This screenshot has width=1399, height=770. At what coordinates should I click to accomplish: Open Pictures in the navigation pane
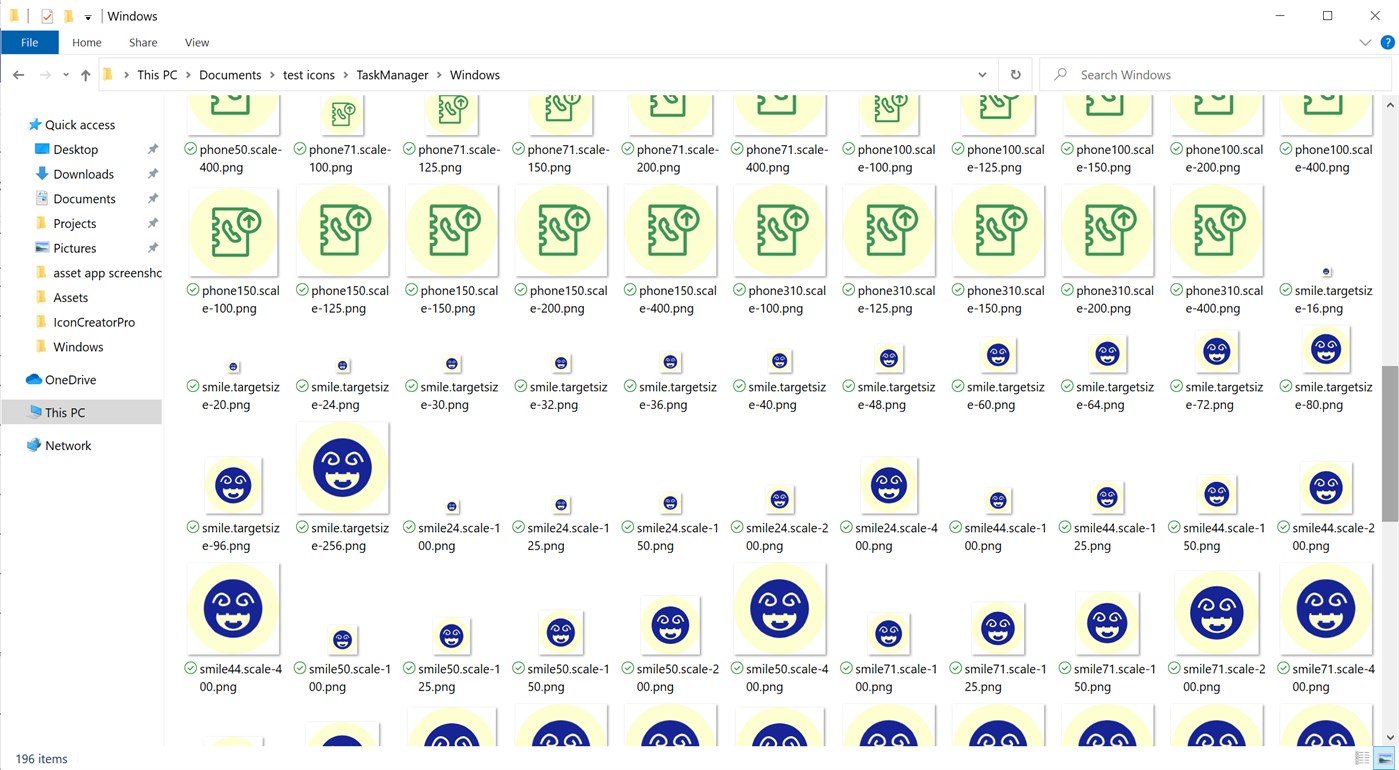point(74,248)
